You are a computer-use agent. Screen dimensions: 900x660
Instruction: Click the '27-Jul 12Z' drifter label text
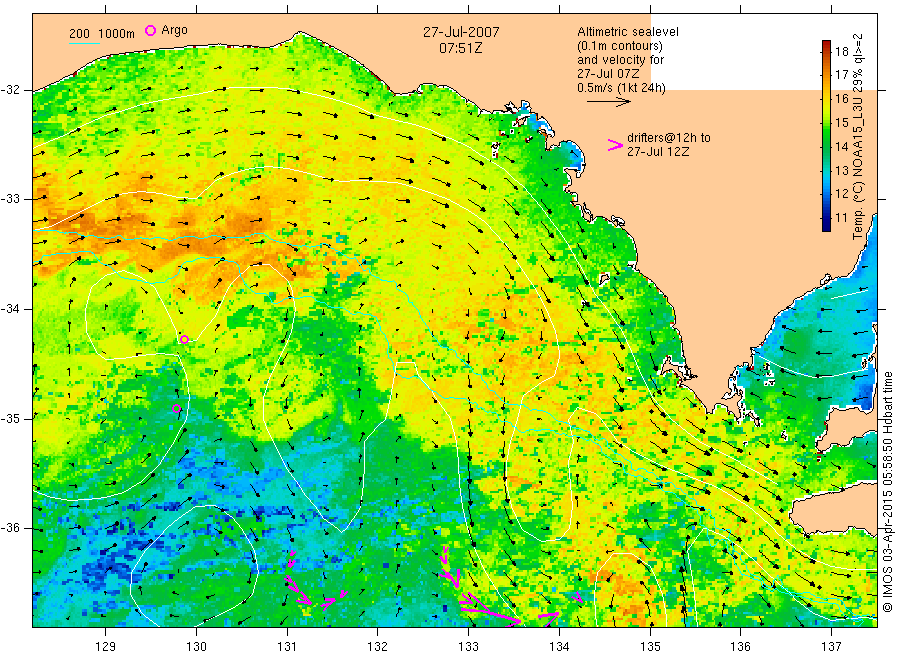pyautogui.click(x=658, y=152)
